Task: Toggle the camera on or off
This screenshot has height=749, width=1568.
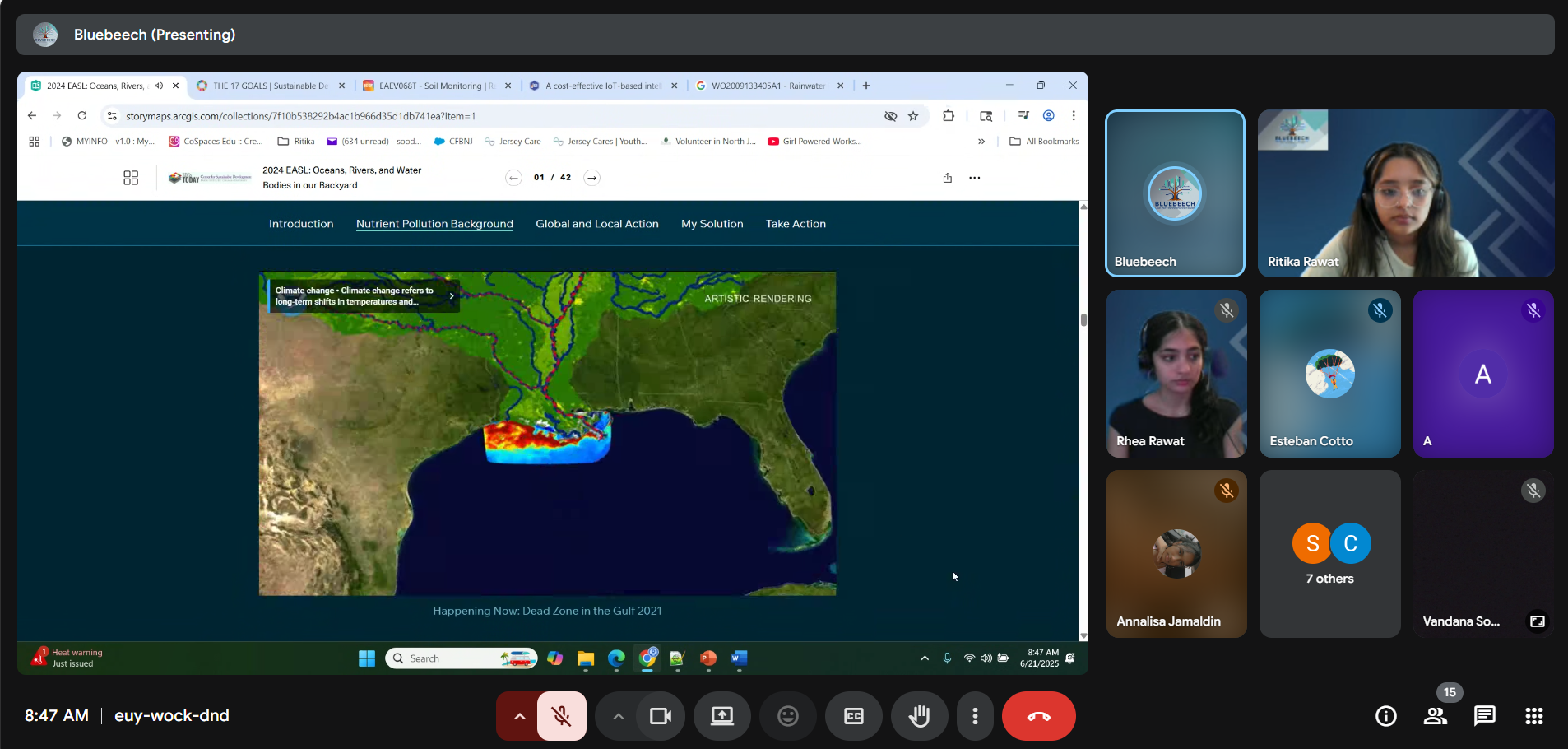Action: click(x=661, y=716)
